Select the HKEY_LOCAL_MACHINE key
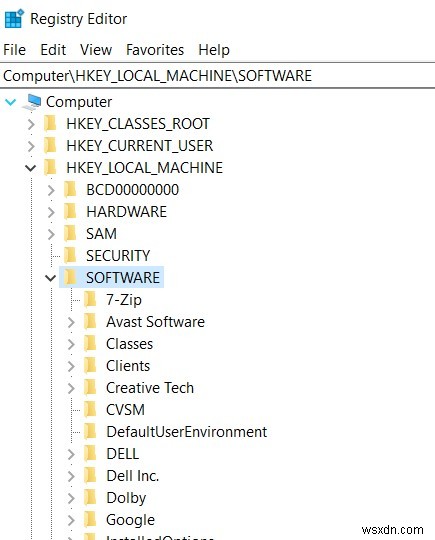Image resolution: width=435 pixels, height=540 pixels. (144, 168)
